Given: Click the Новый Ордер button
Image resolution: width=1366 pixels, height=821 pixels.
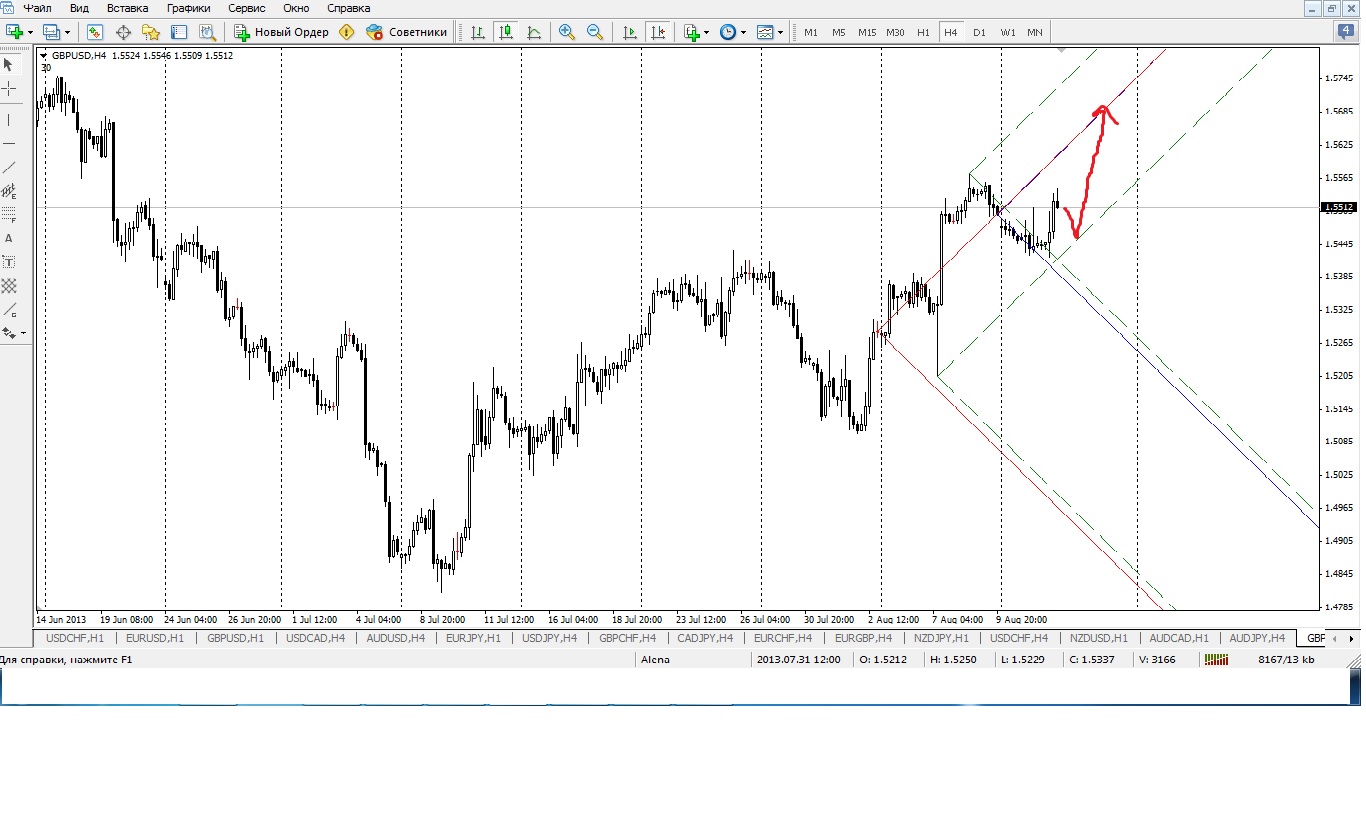Looking at the screenshot, I should point(281,32).
